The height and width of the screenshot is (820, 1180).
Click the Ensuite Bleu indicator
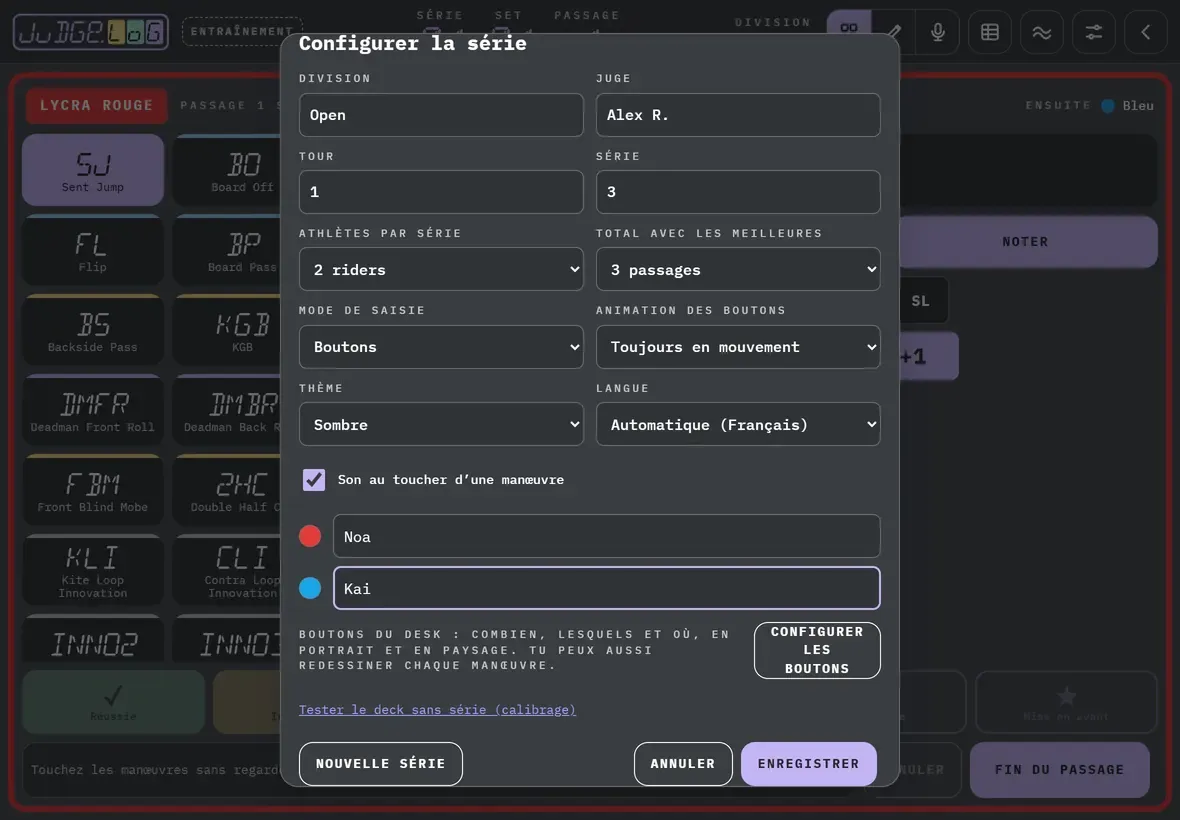pyautogui.click(x=1089, y=105)
